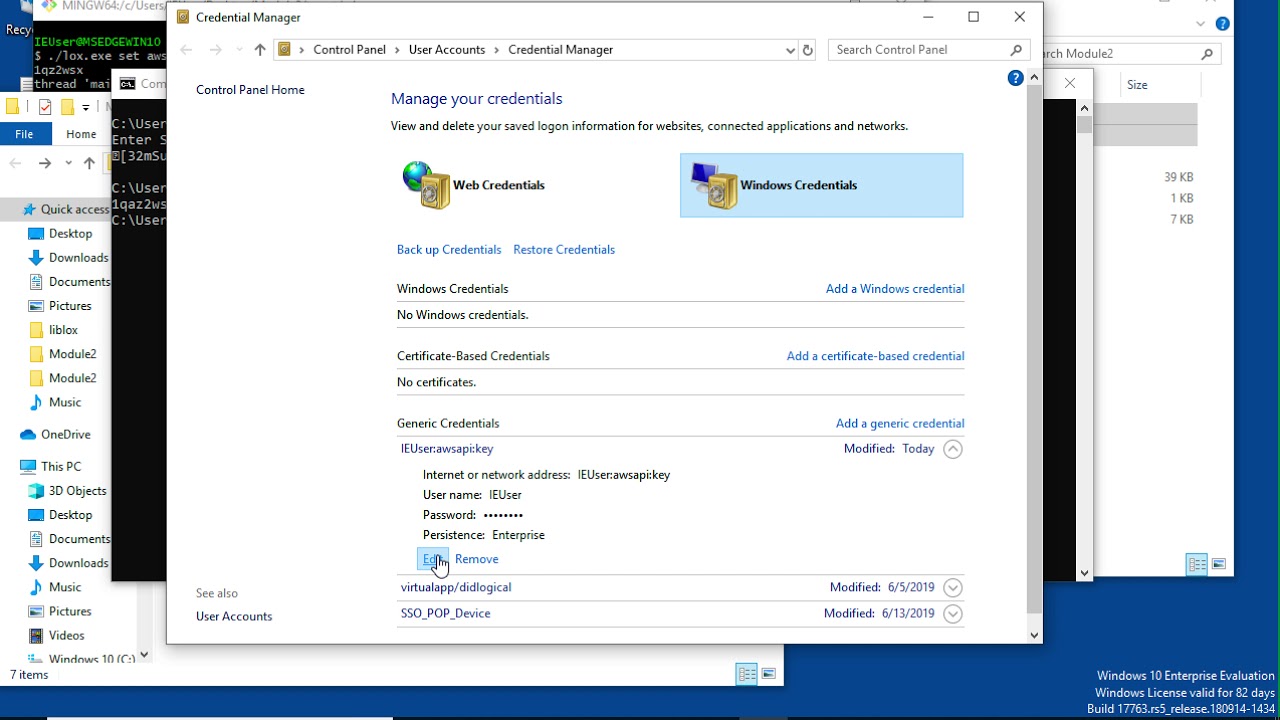Remove the IEUser:awsapi:key credential
Image resolution: width=1280 pixels, height=720 pixels.
coord(476,559)
